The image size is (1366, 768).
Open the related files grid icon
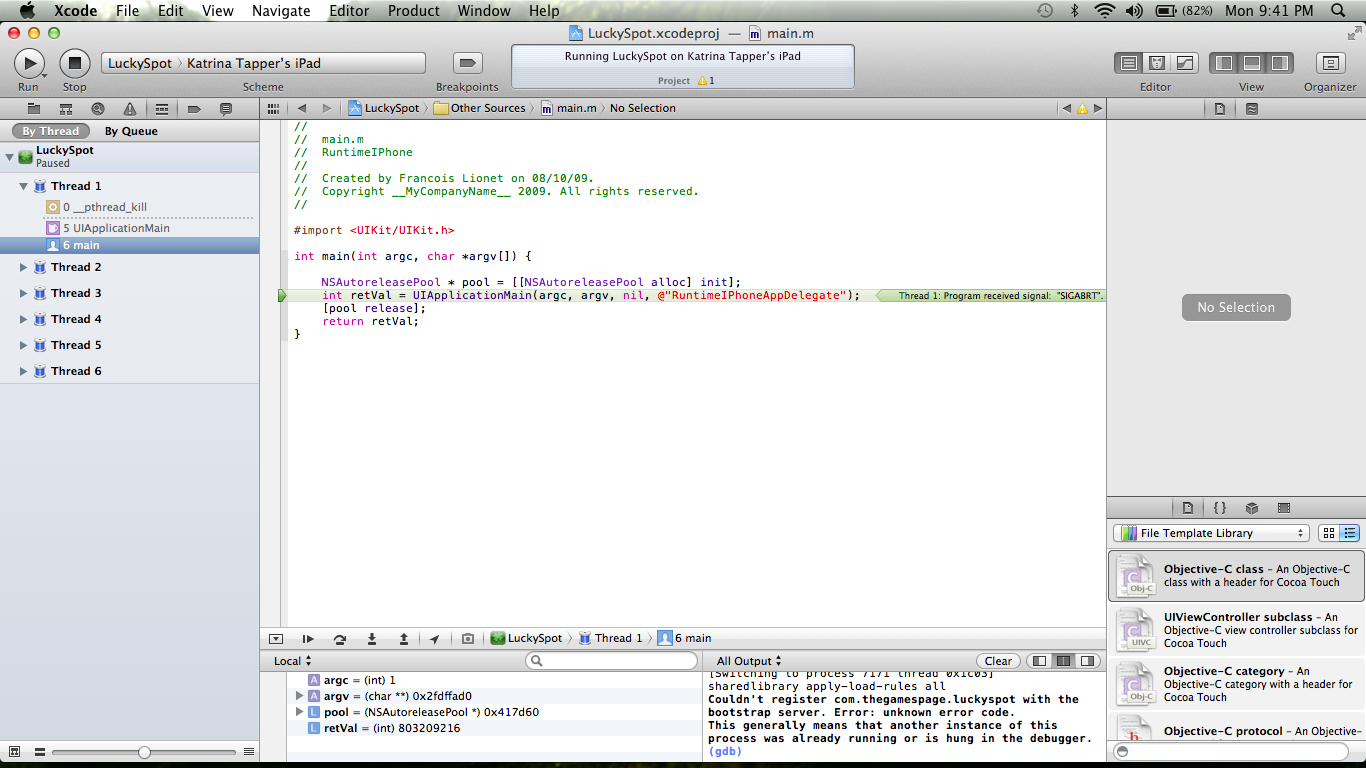click(273, 108)
